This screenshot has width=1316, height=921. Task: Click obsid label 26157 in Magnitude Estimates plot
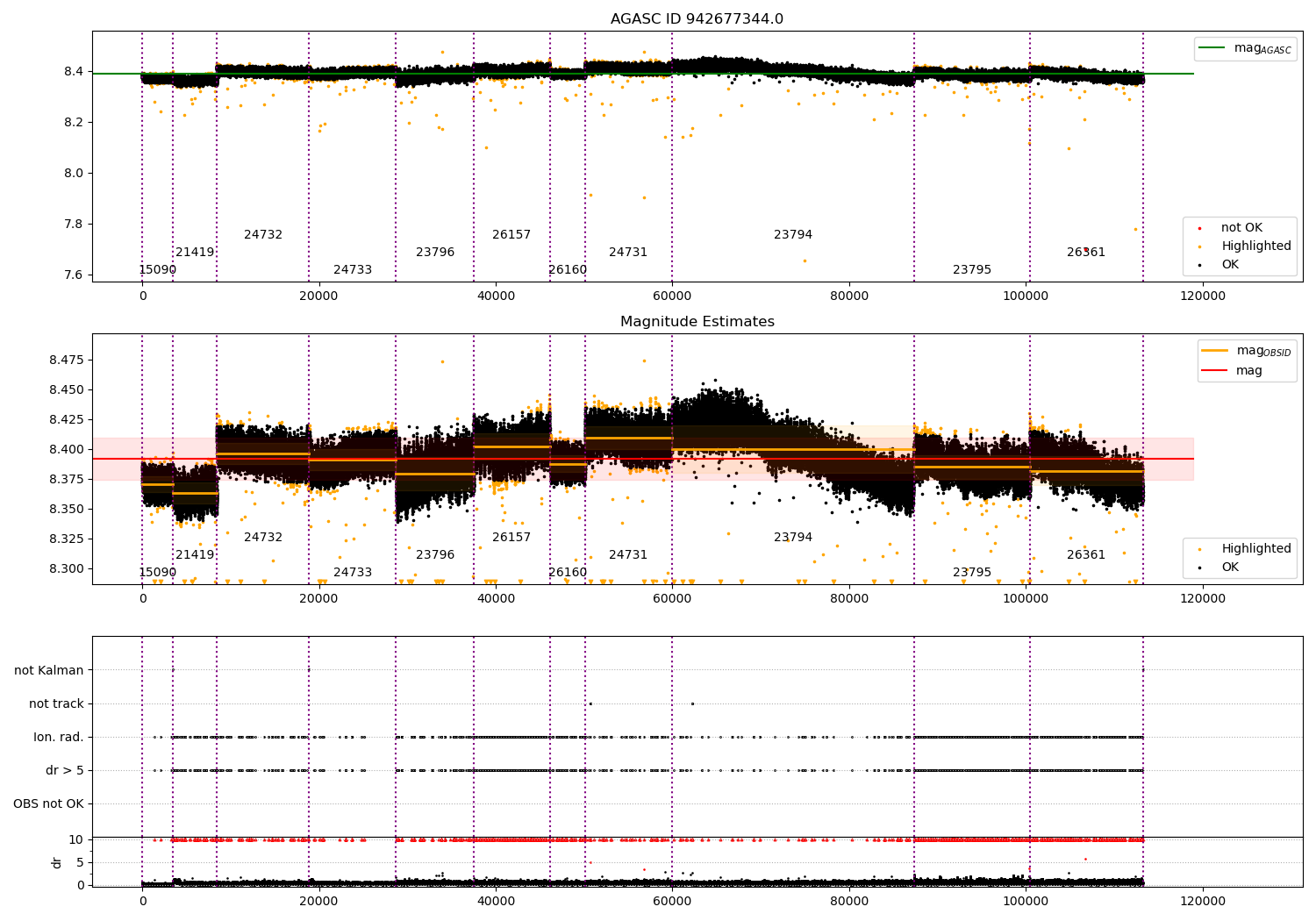point(511,538)
